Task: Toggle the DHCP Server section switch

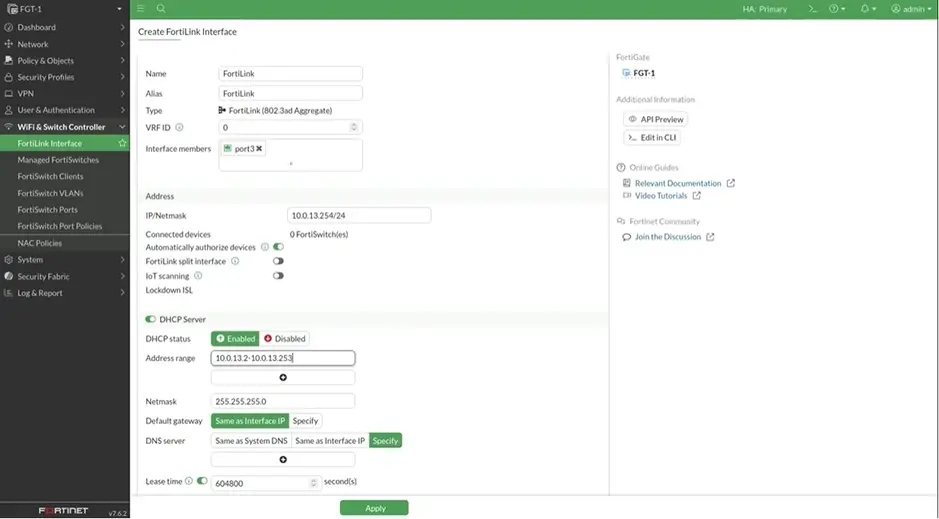Action: tap(151, 319)
